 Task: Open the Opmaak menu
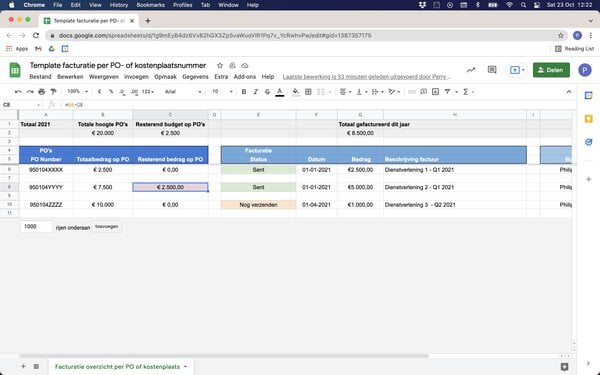pos(165,77)
